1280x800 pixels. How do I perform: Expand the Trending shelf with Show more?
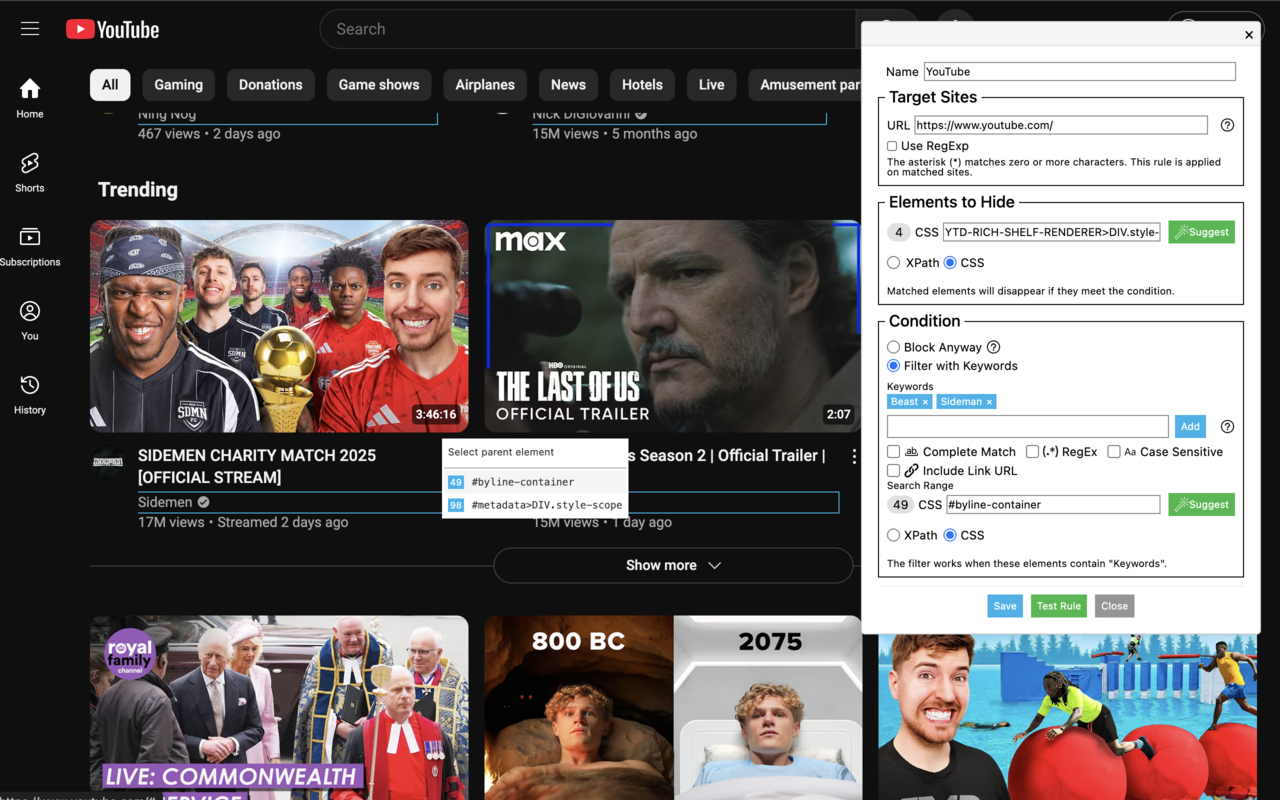coord(673,565)
